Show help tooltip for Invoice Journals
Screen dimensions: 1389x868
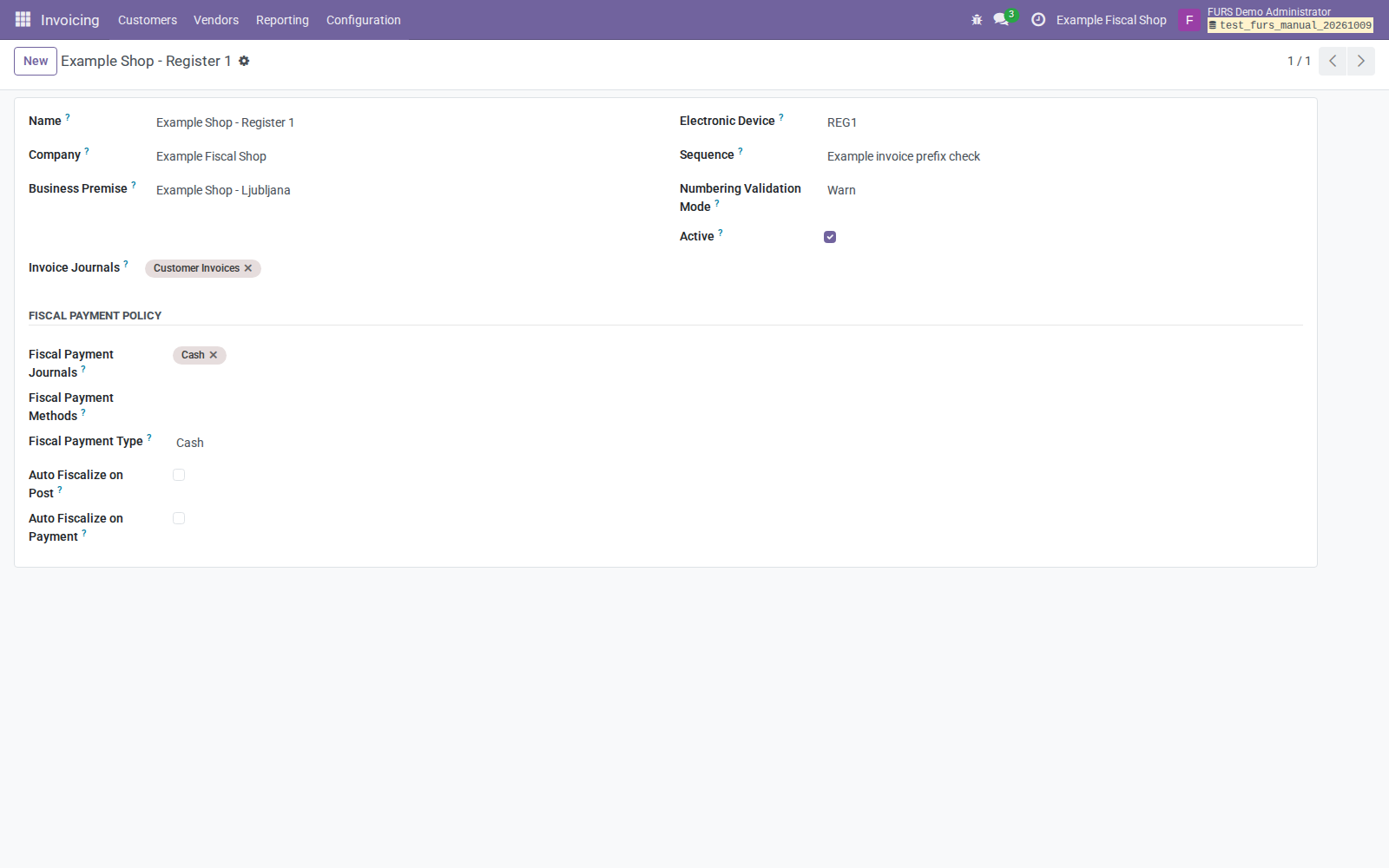click(x=126, y=264)
